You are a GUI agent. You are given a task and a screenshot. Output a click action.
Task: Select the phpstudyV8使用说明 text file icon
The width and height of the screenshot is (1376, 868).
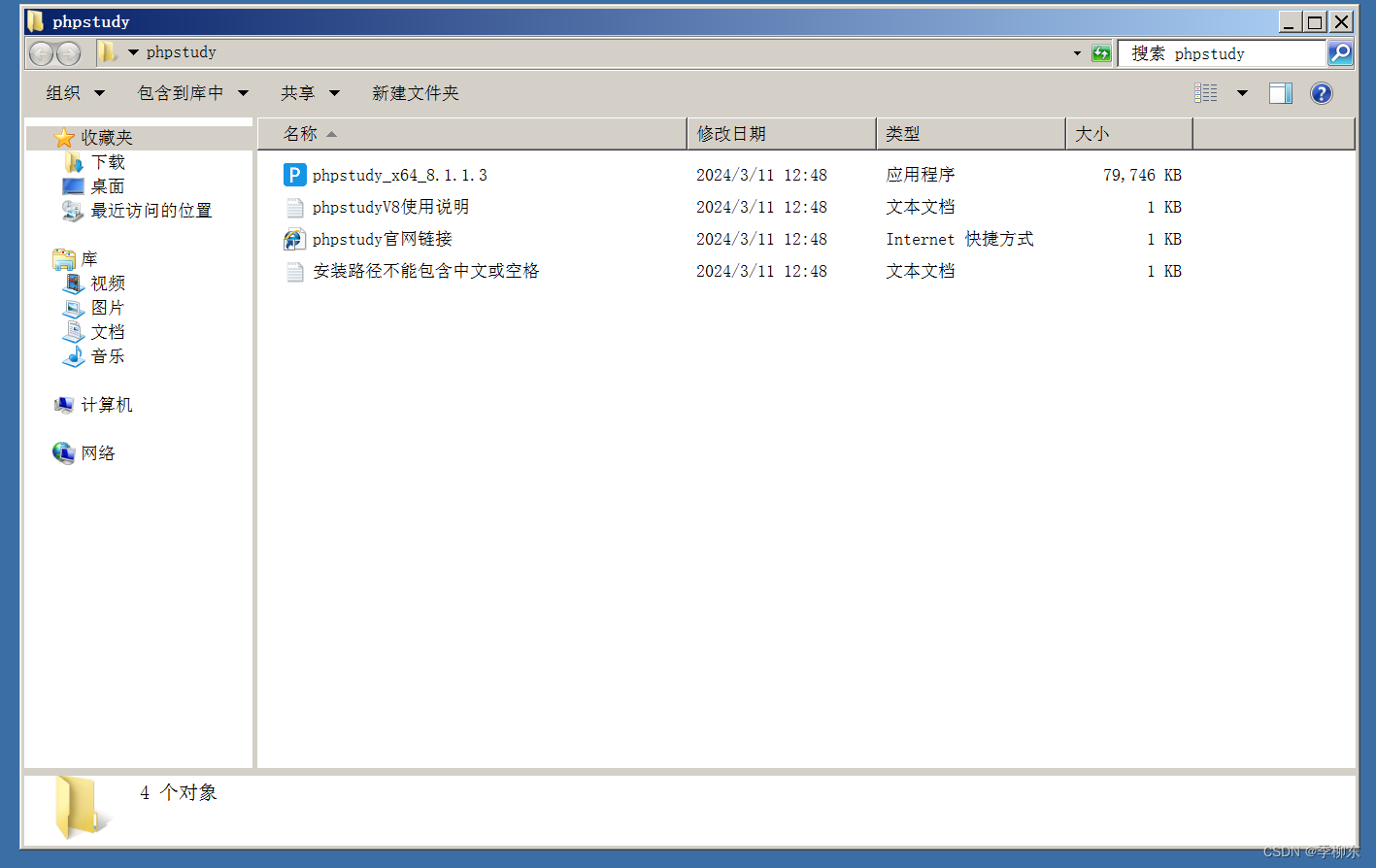point(294,207)
